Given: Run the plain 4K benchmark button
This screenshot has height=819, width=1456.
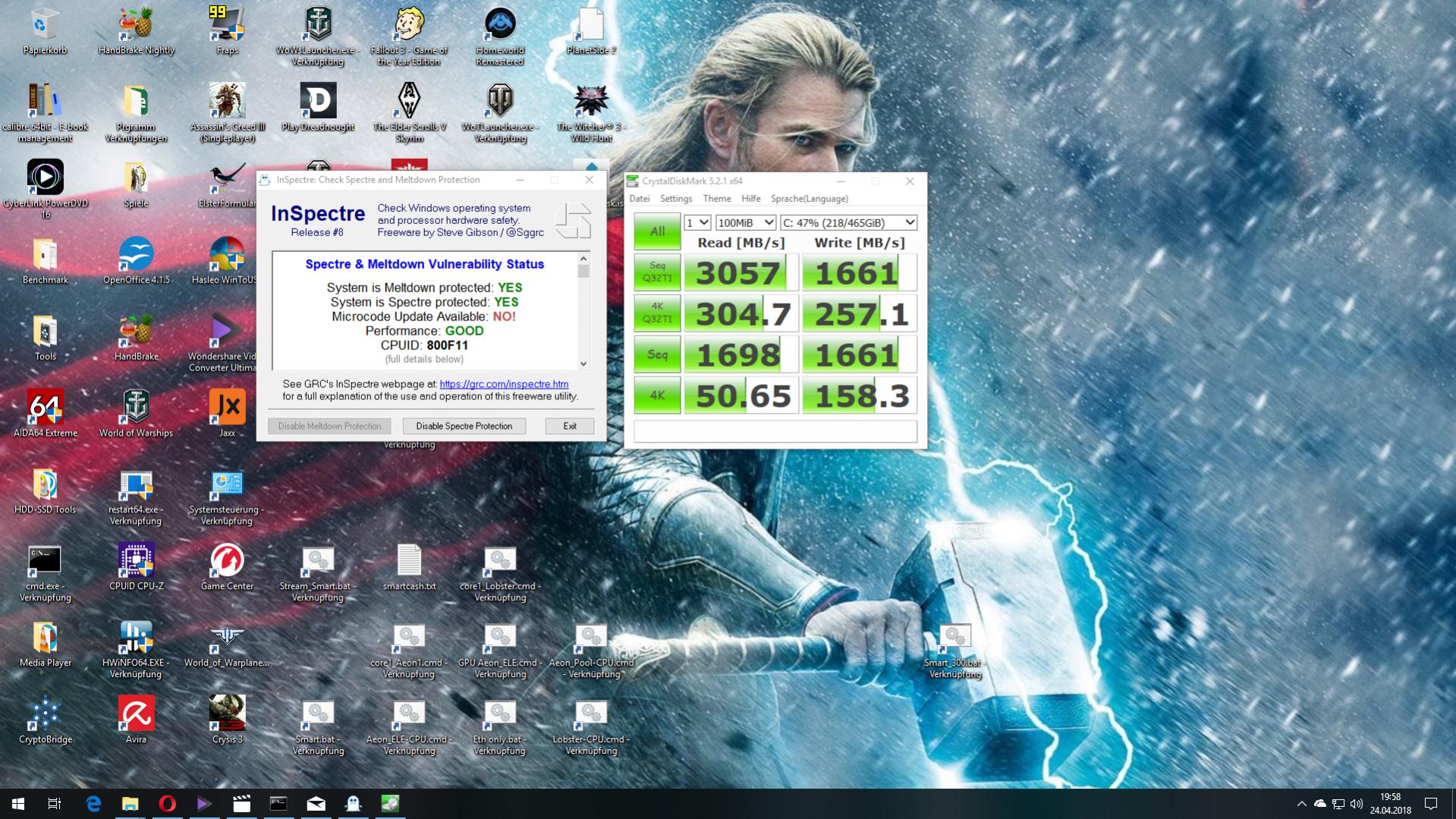Looking at the screenshot, I should click(x=657, y=395).
